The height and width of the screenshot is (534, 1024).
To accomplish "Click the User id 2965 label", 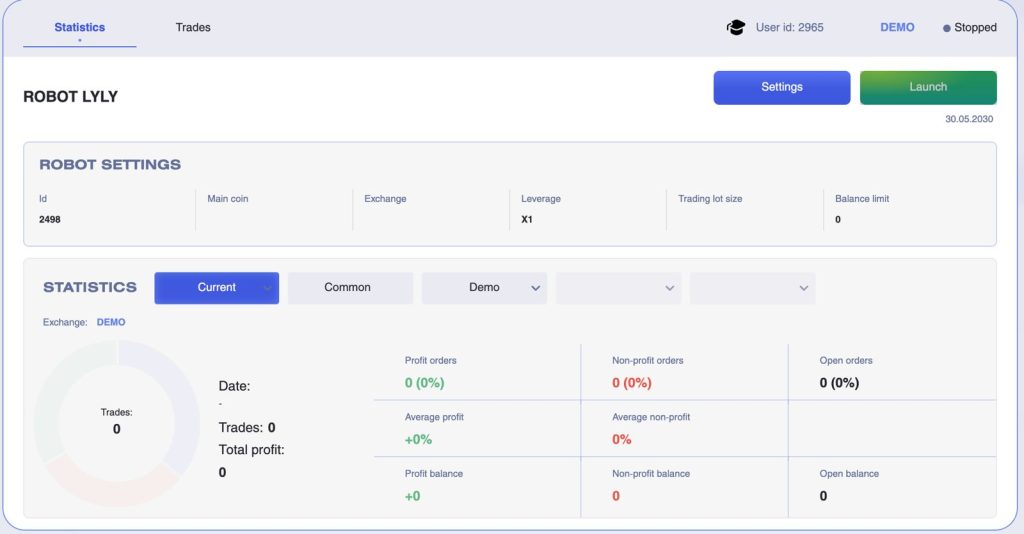I will (x=789, y=28).
